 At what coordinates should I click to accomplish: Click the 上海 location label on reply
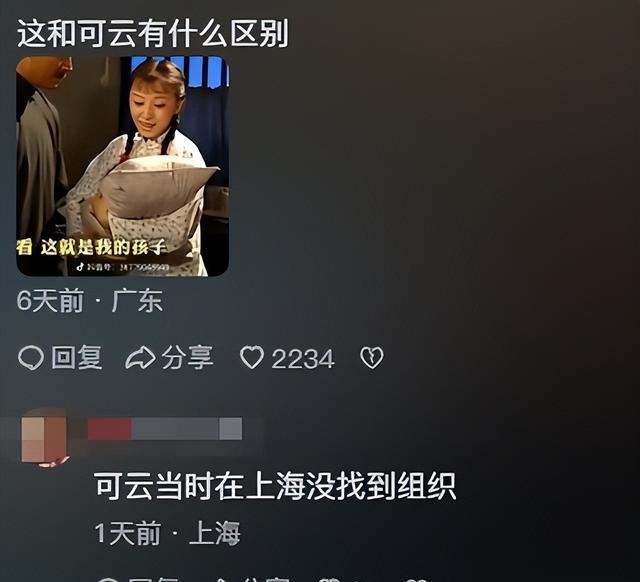tap(215, 533)
